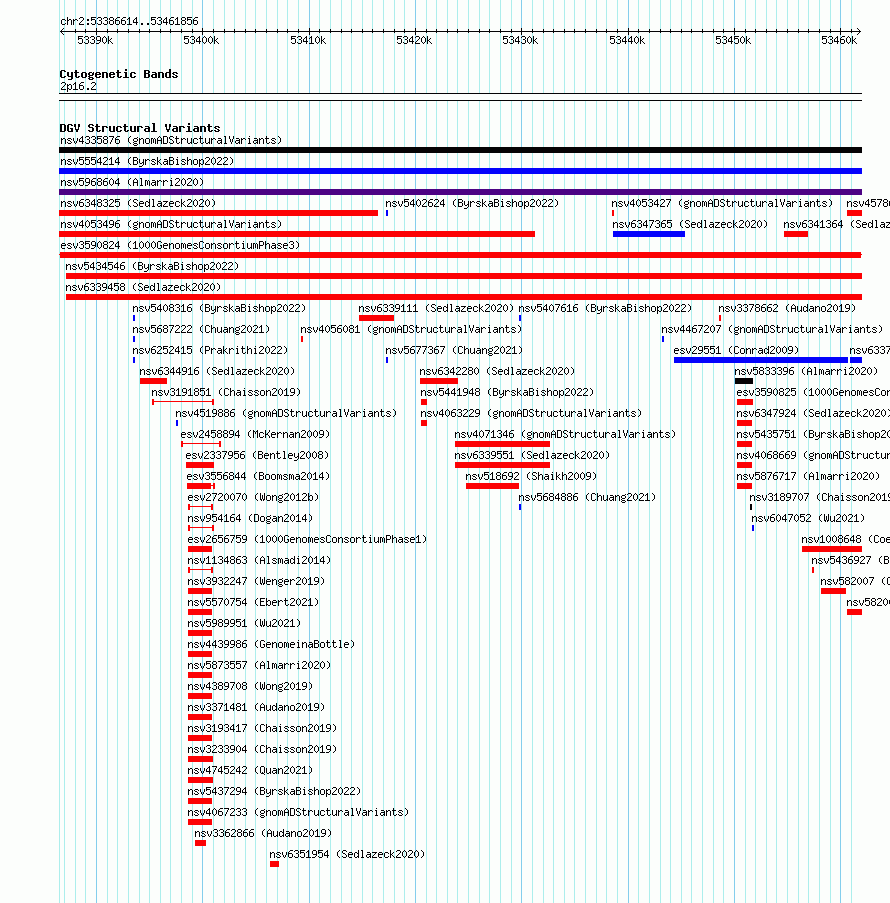The height and width of the screenshot is (903, 890).
Task: Click nsv3932247 (Wenger2019) label
Action: [256, 582]
